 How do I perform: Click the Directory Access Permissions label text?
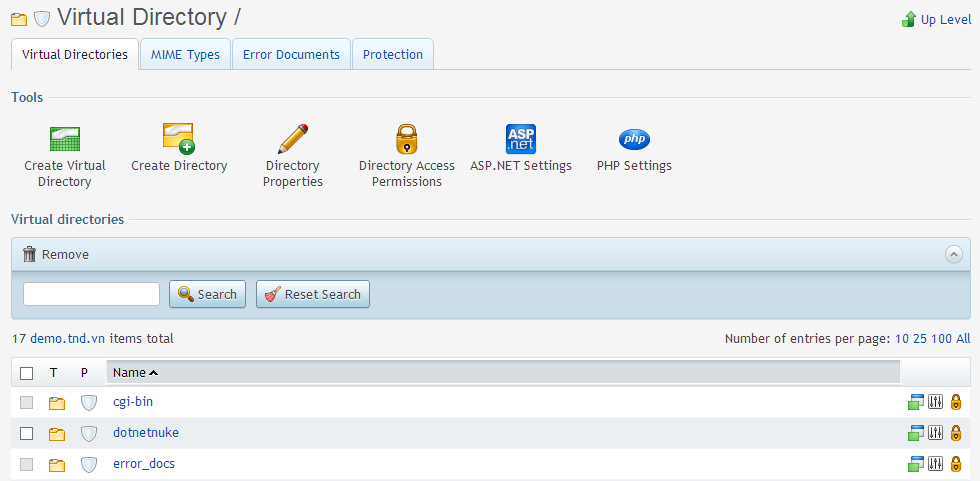pyautogui.click(x=407, y=174)
